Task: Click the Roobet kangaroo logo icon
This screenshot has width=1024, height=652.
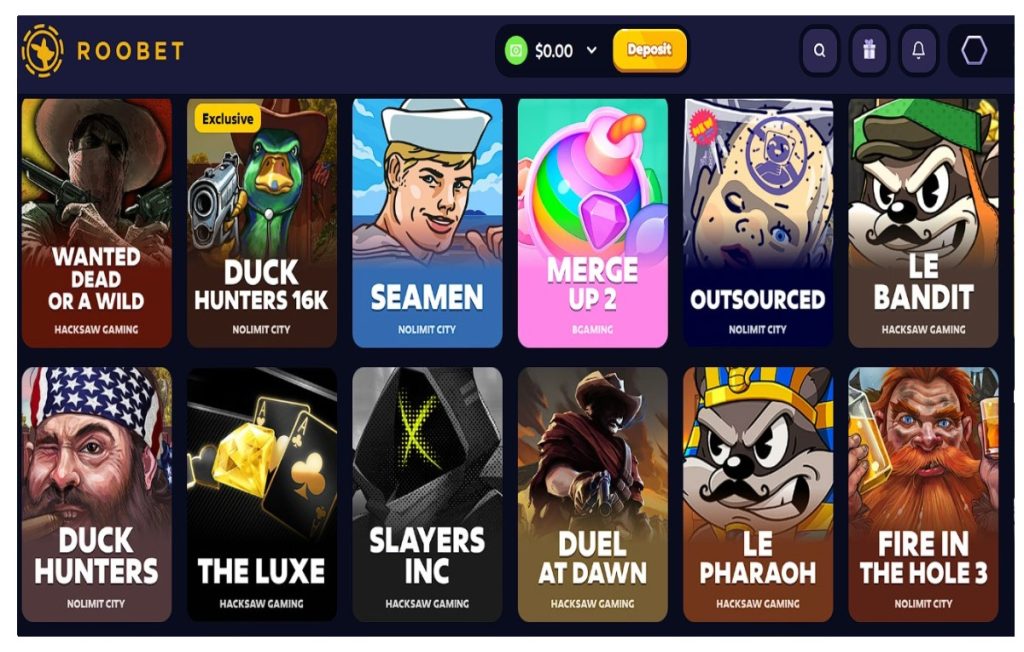Action: coord(42,50)
